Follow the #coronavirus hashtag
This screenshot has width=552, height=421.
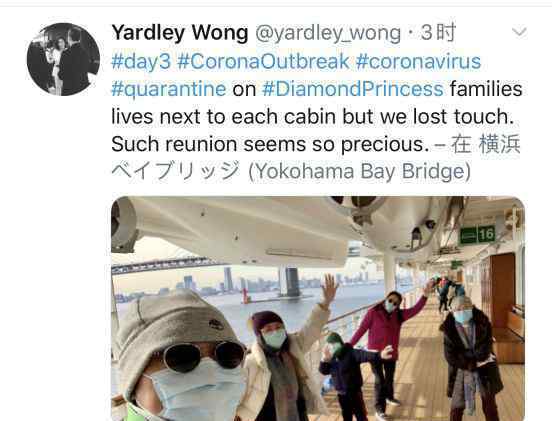(x=418, y=61)
